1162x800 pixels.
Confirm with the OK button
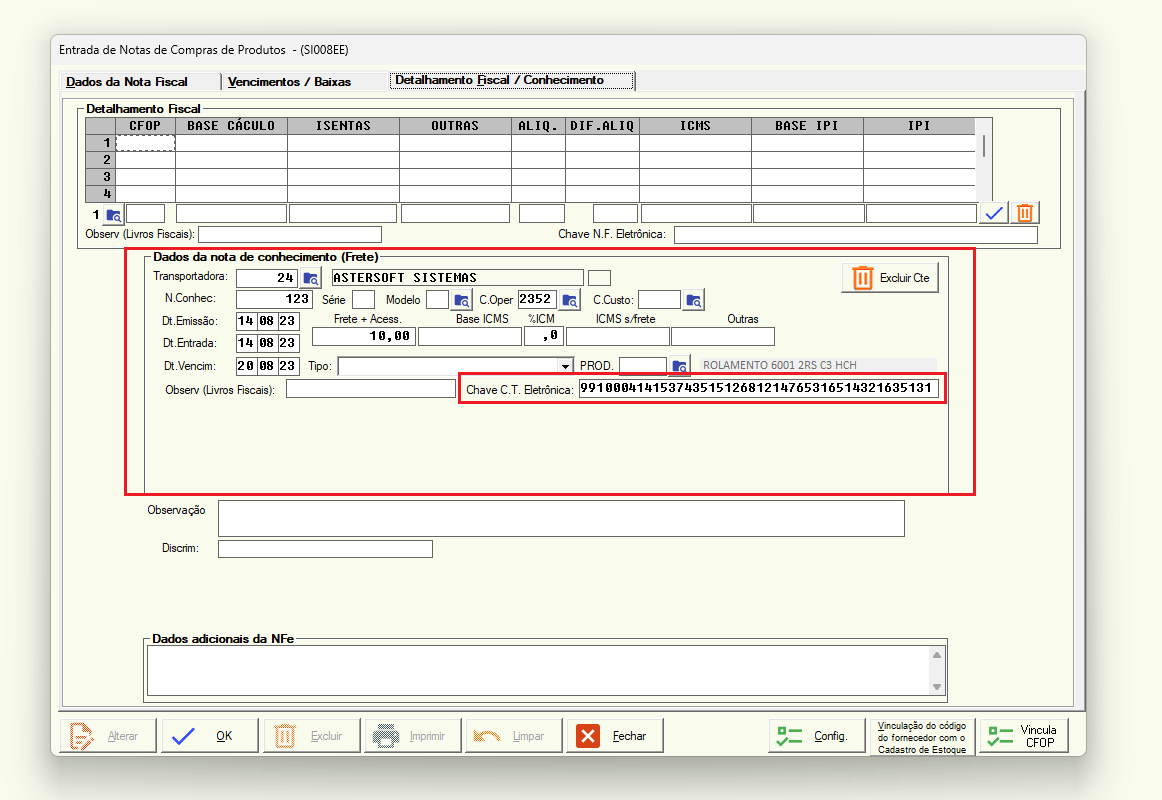click(210, 736)
